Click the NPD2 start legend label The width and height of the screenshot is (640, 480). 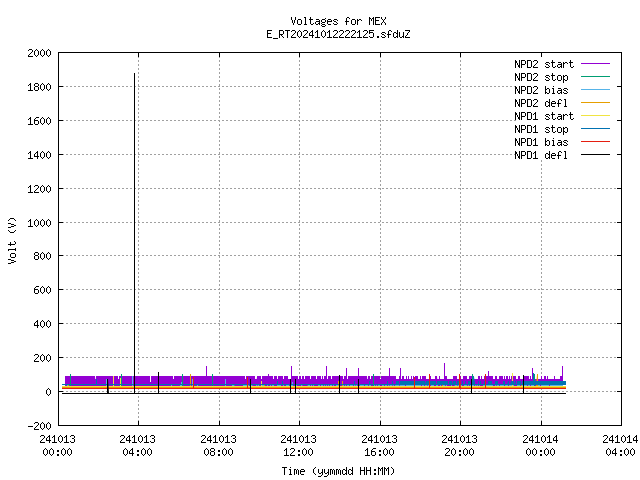coord(544,64)
